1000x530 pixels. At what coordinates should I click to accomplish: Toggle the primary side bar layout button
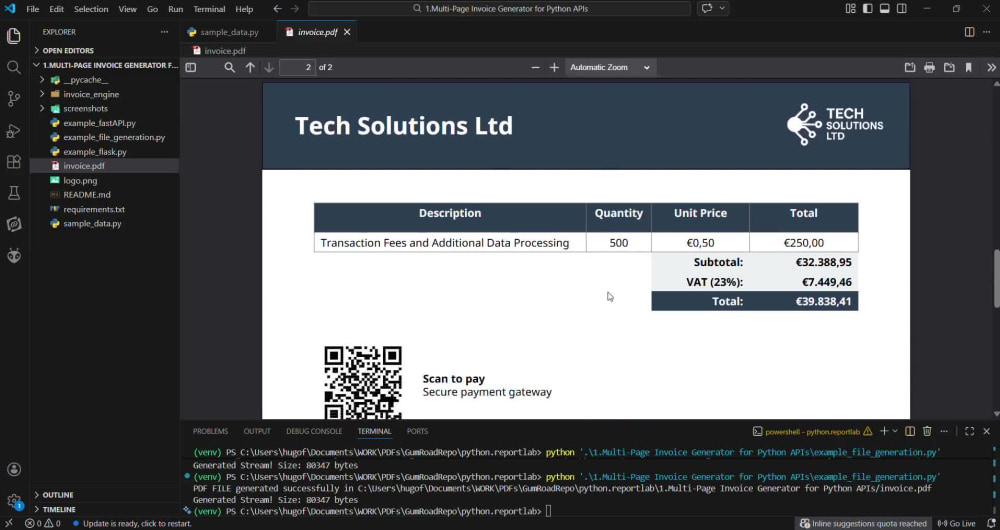(x=868, y=9)
